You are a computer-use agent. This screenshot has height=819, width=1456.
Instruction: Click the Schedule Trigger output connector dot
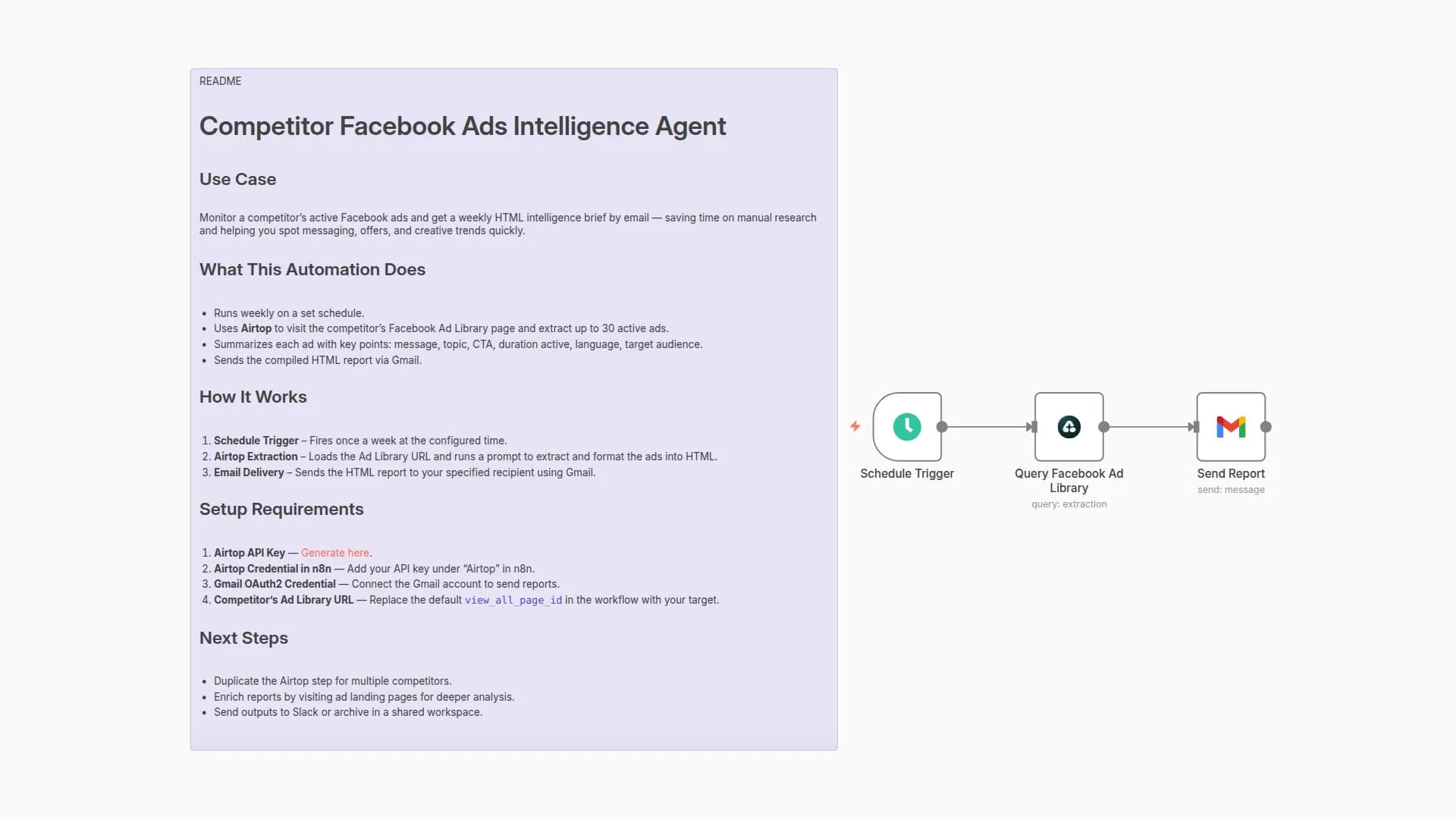[x=942, y=427]
